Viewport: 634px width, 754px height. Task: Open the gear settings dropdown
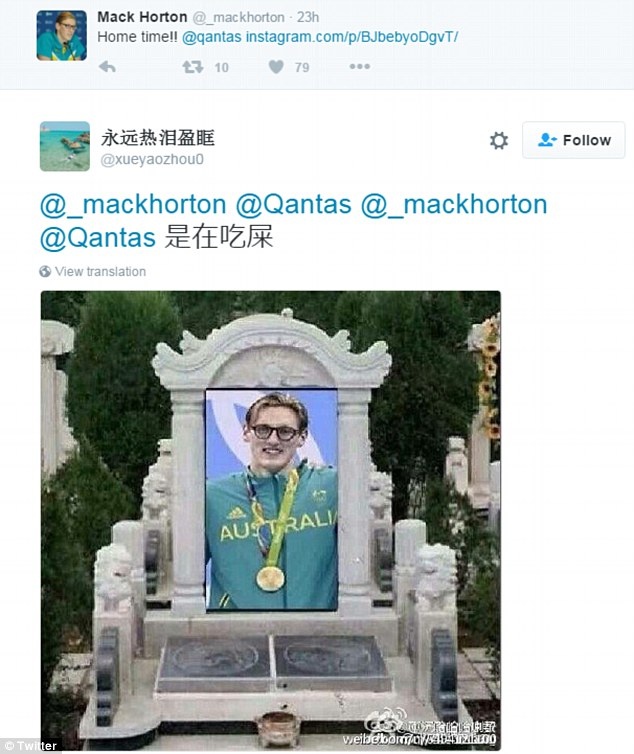[x=499, y=140]
